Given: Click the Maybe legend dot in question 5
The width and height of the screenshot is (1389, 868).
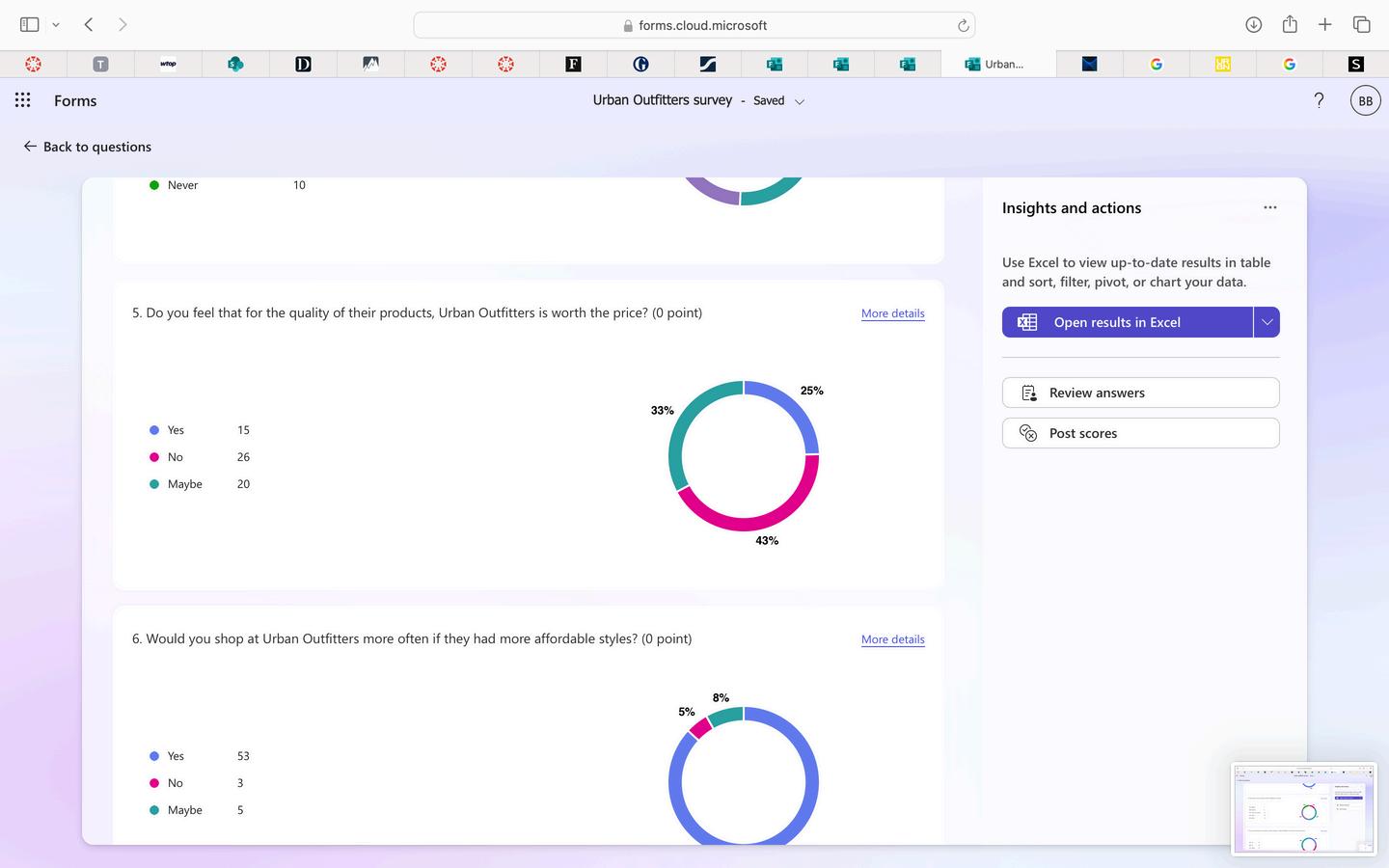Looking at the screenshot, I should pyautogui.click(x=154, y=484).
